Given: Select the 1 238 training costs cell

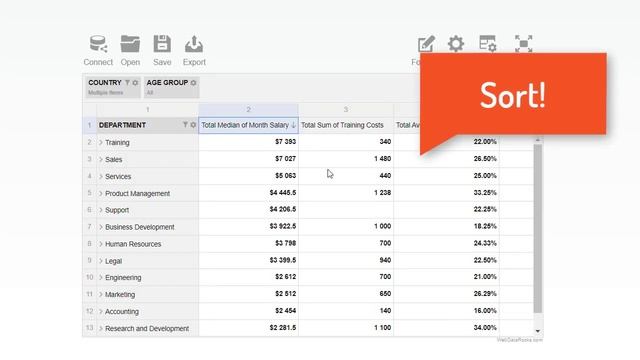Looking at the screenshot, I should point(346,193).
